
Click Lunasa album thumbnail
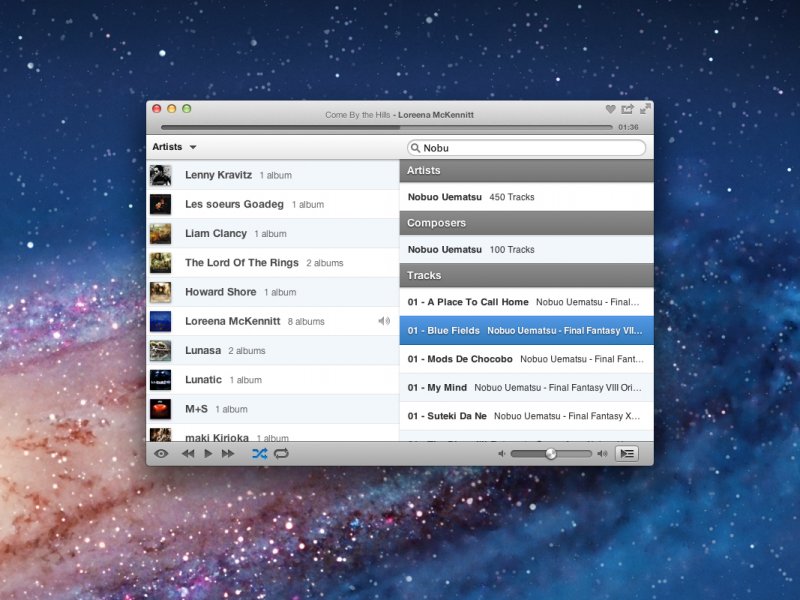pyautogui.click(x=160, y=351)
